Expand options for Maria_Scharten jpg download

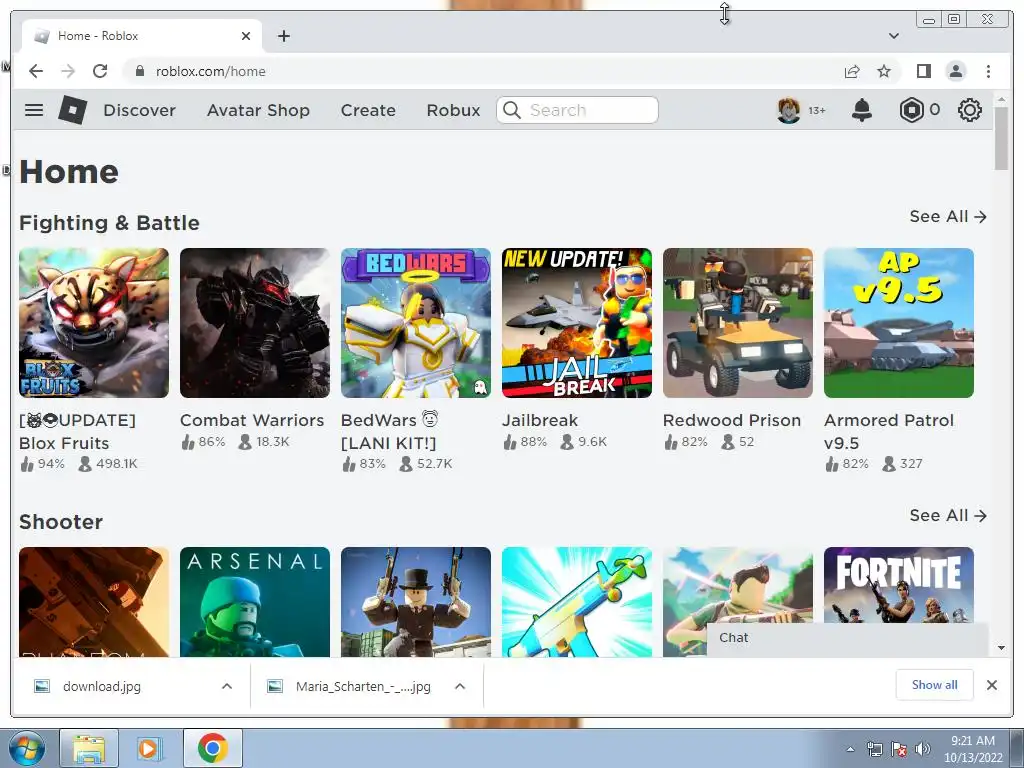(x=460, y=686)
